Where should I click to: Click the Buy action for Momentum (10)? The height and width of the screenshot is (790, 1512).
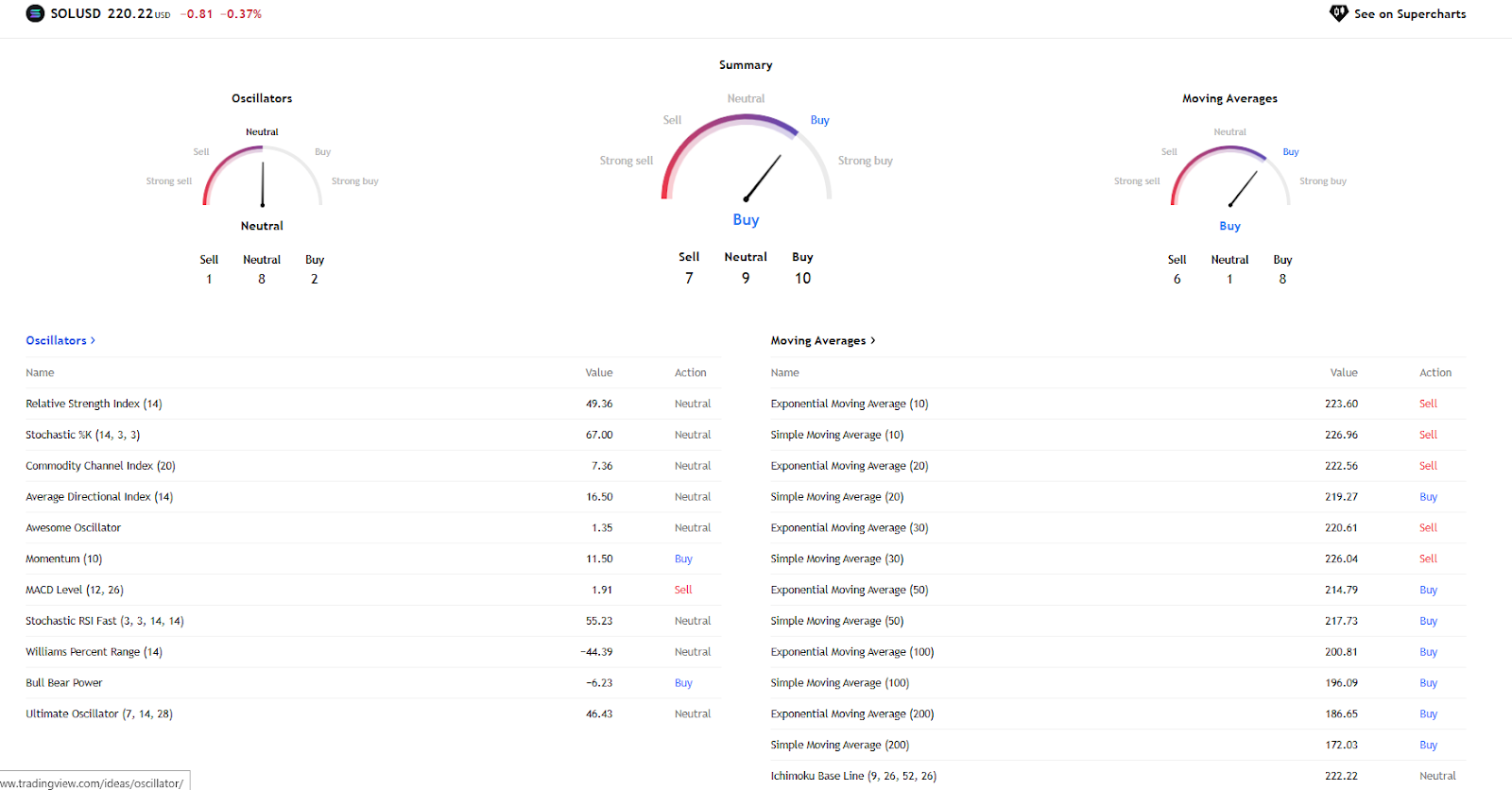[x=683, y=559]
